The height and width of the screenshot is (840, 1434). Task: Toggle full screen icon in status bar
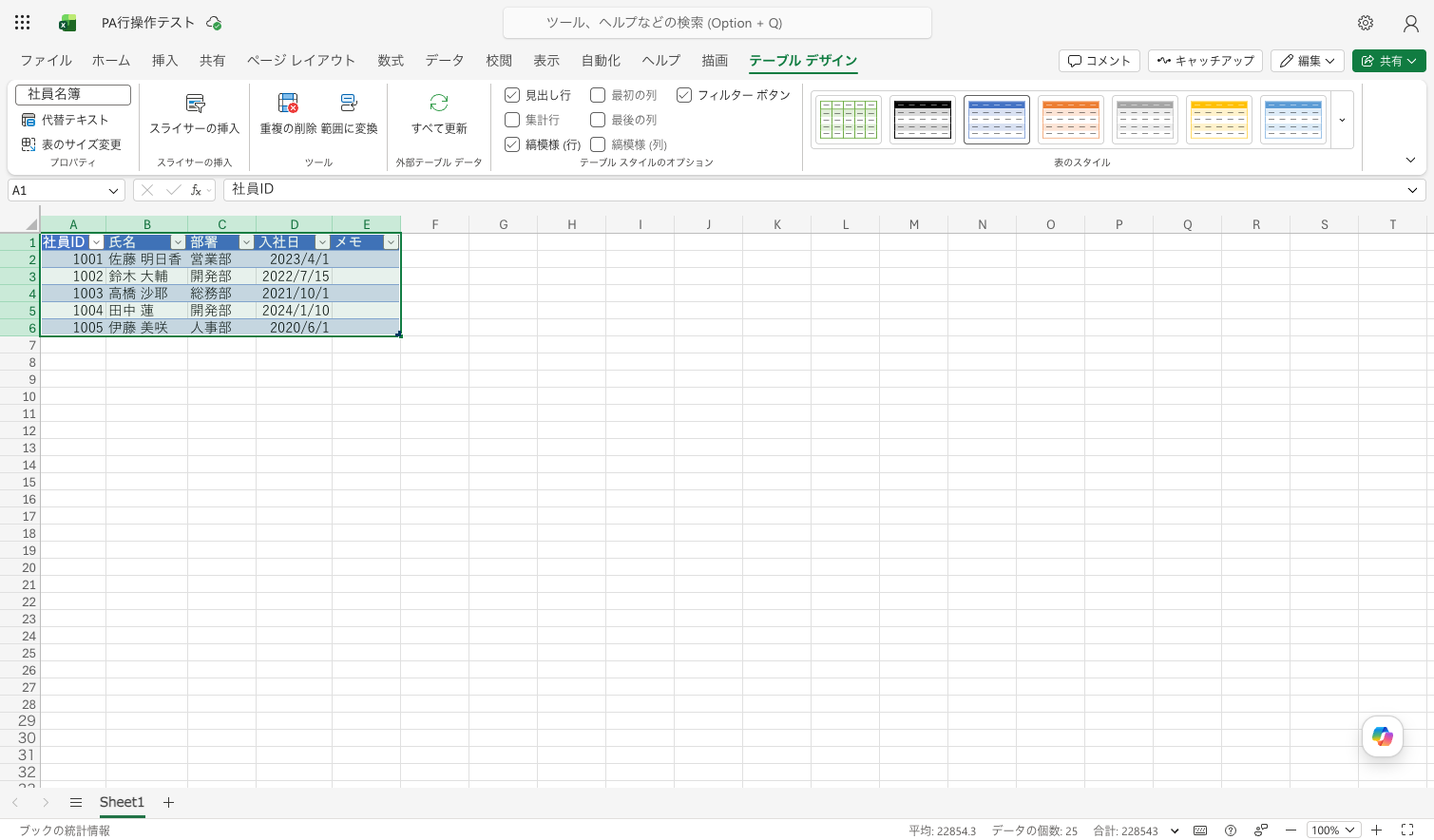(x=1407, y=830)
